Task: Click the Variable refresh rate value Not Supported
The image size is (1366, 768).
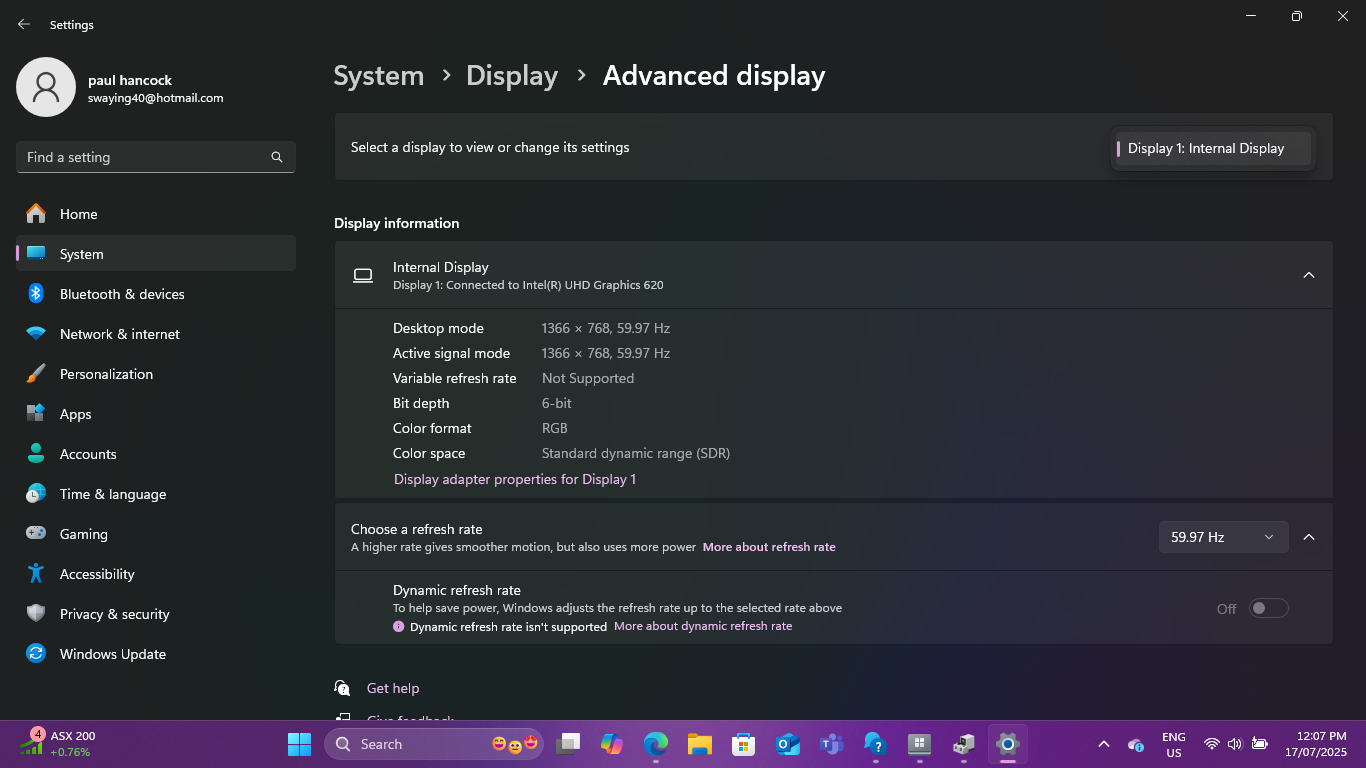Action: [588, 378]
